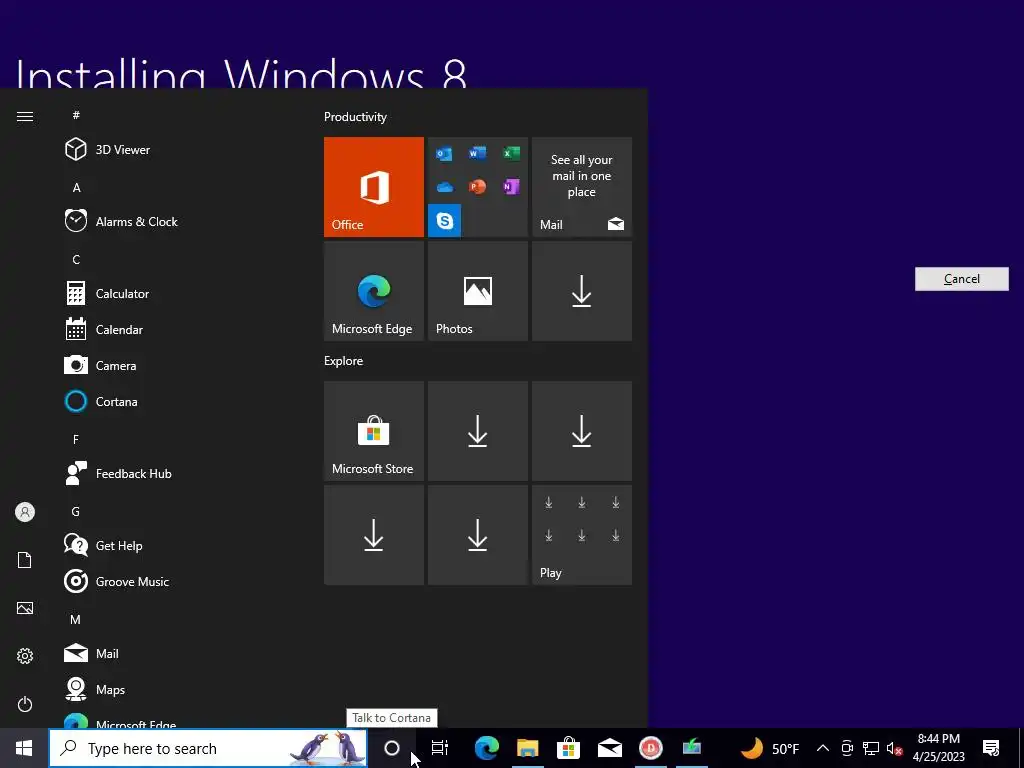The image size is (1024, 768).
Task: Click the Office tile
Action: pos(374,187)
